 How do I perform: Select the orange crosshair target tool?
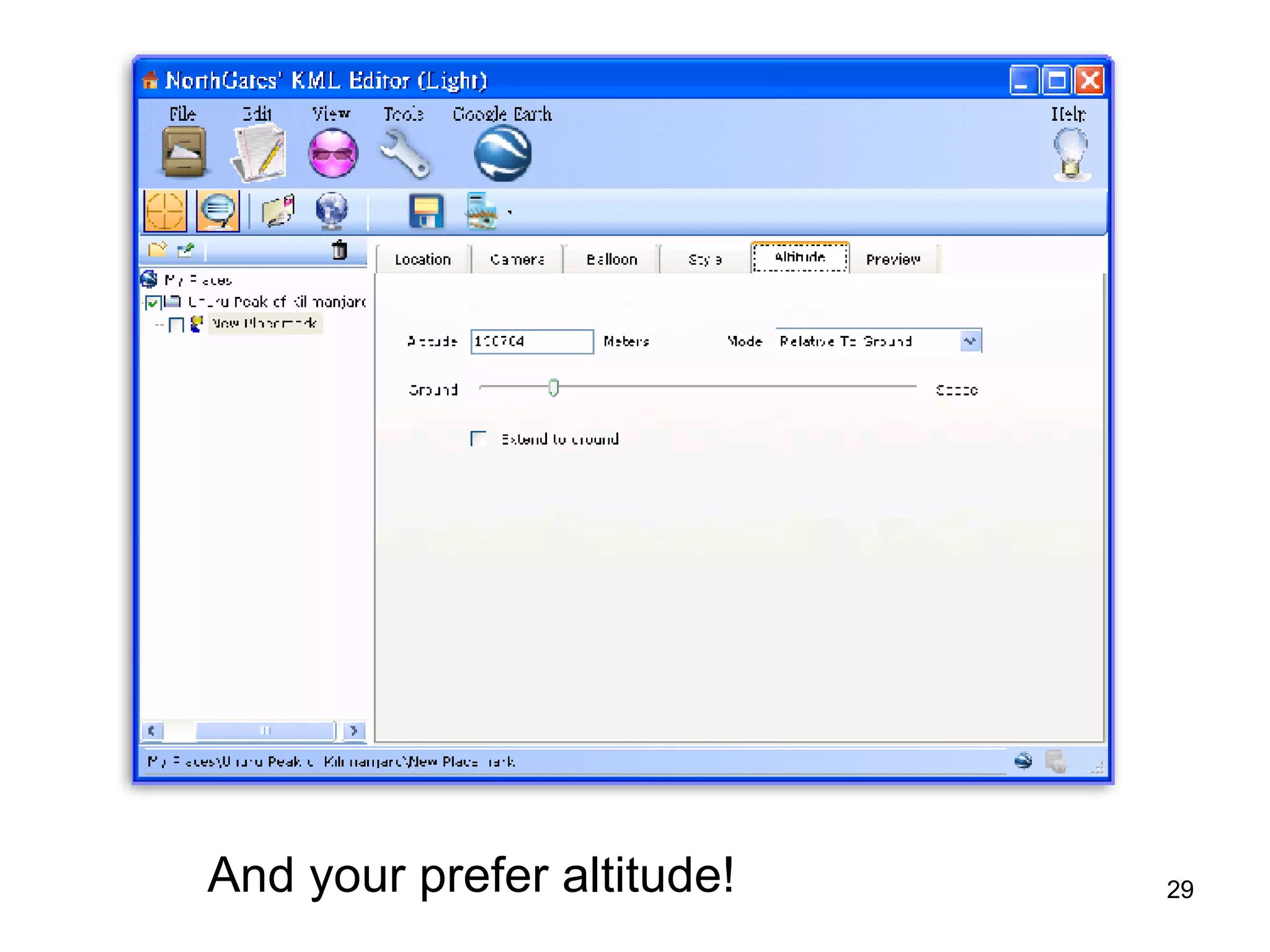(x=165, y=211)
